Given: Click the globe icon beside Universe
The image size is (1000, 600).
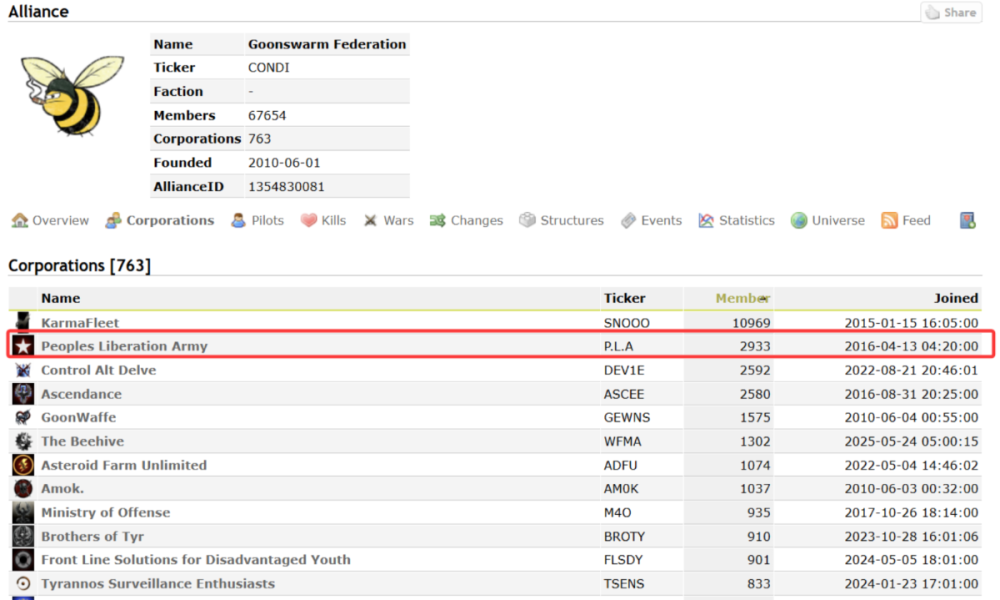Looking at the screenshot, I should coord(799,221).
